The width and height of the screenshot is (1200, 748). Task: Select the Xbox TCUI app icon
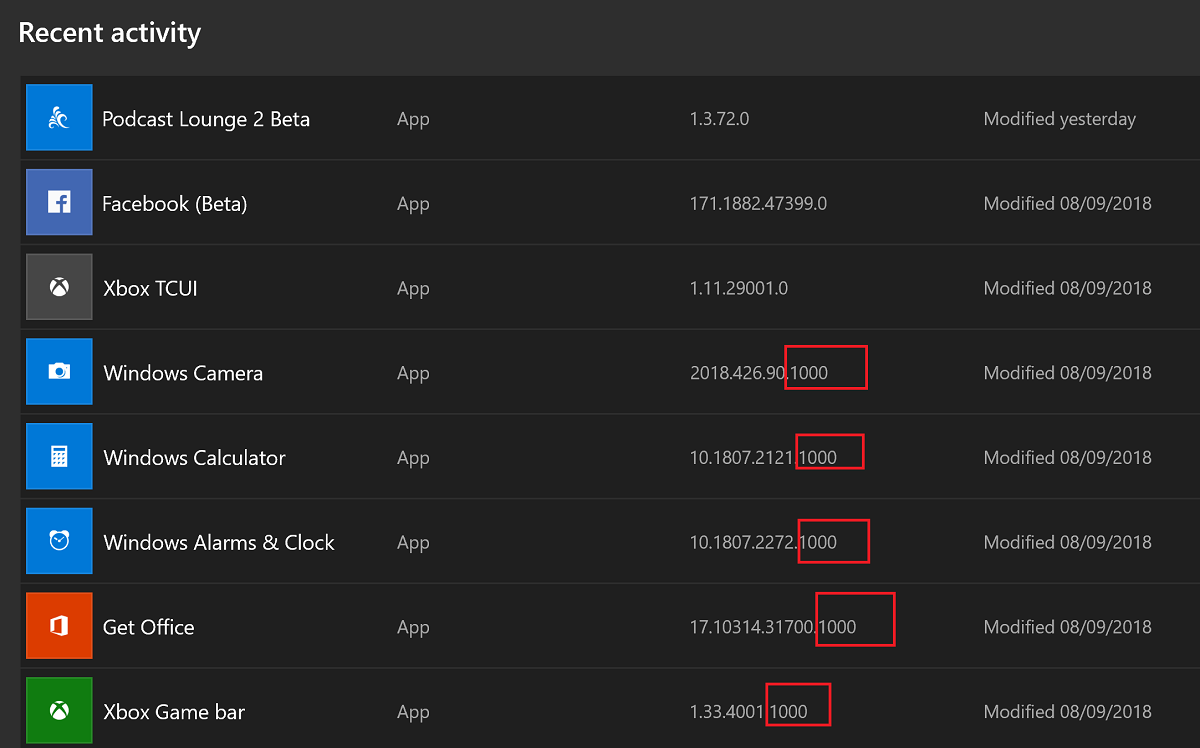coord(59,288)
